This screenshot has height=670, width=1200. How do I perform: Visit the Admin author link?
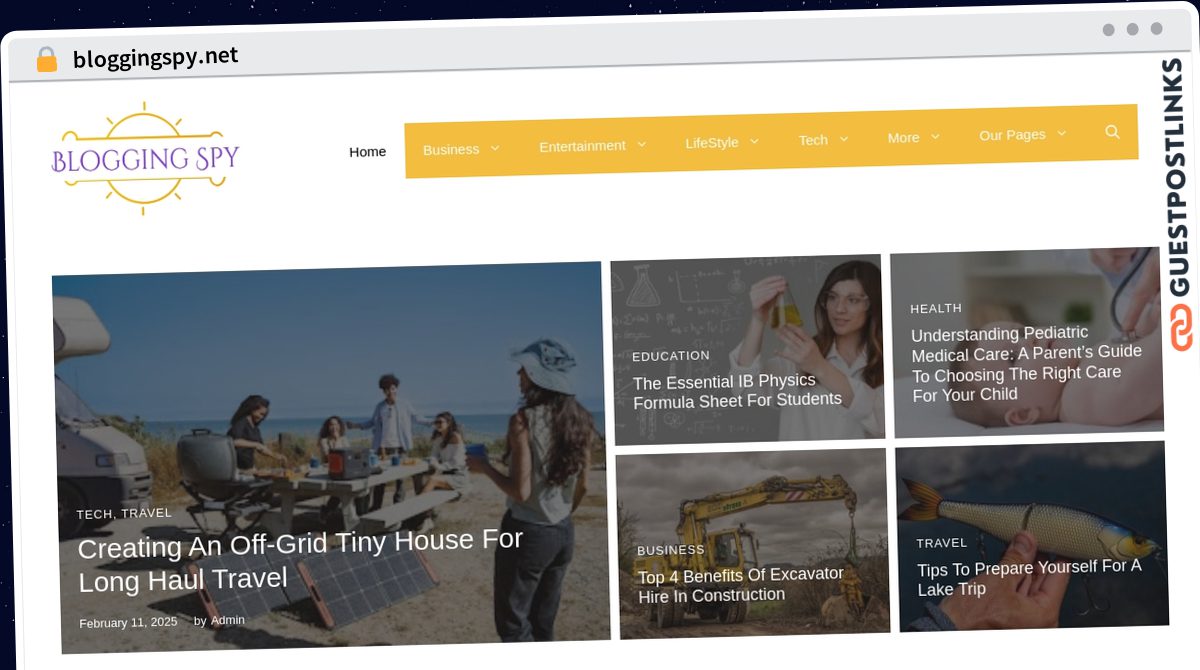coord(228,620)
